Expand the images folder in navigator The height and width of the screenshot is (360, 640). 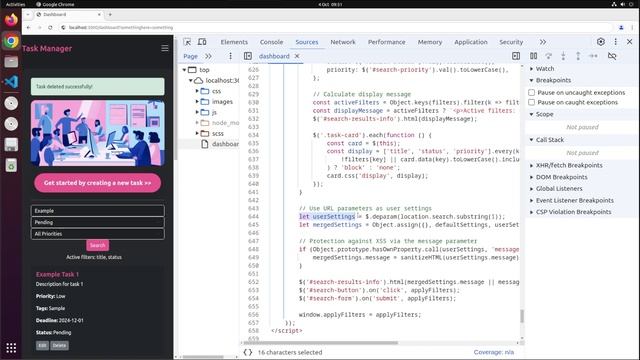pos(197,102)
